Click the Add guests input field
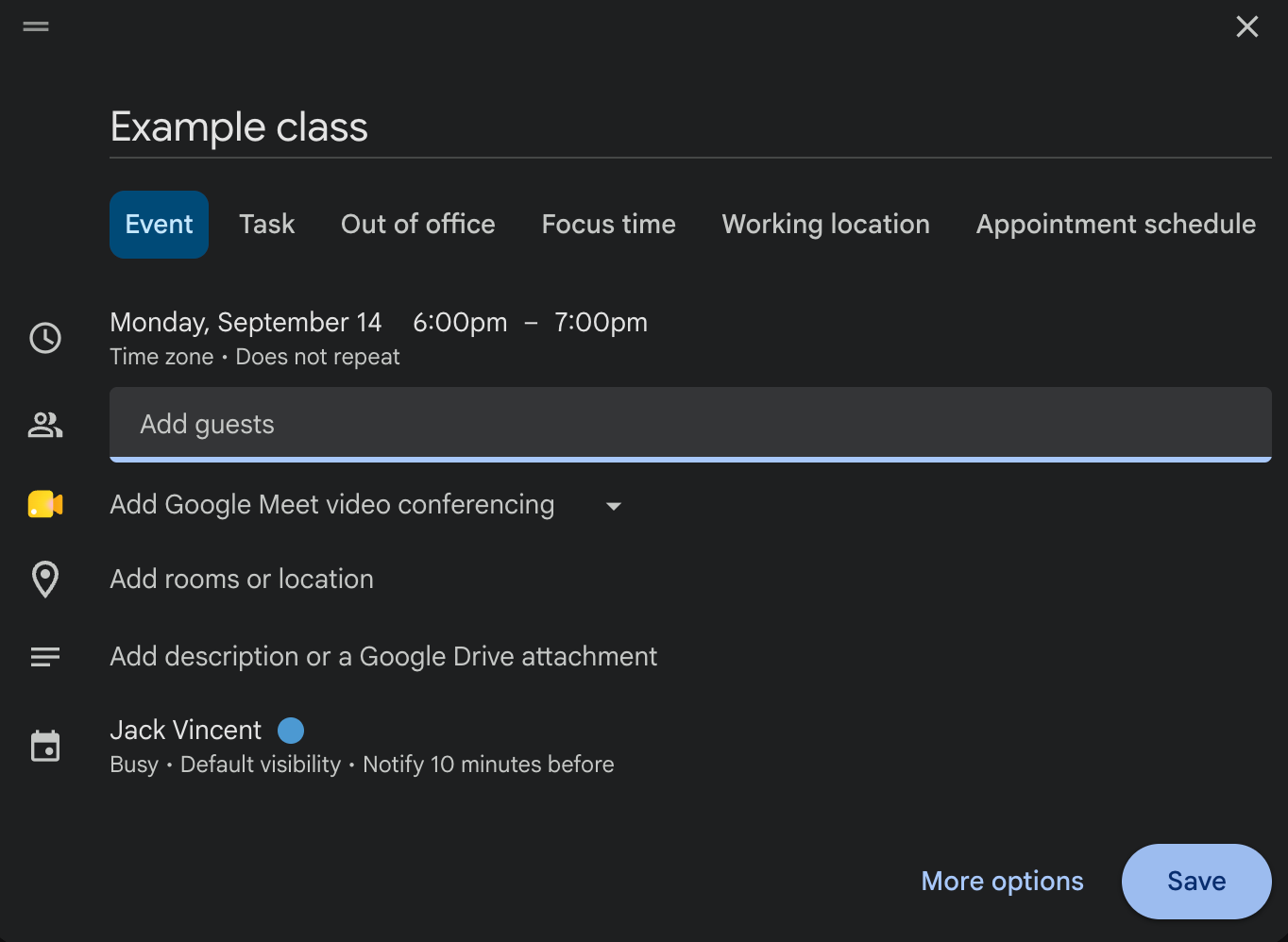1288x942 pixels. pos(690,425)
